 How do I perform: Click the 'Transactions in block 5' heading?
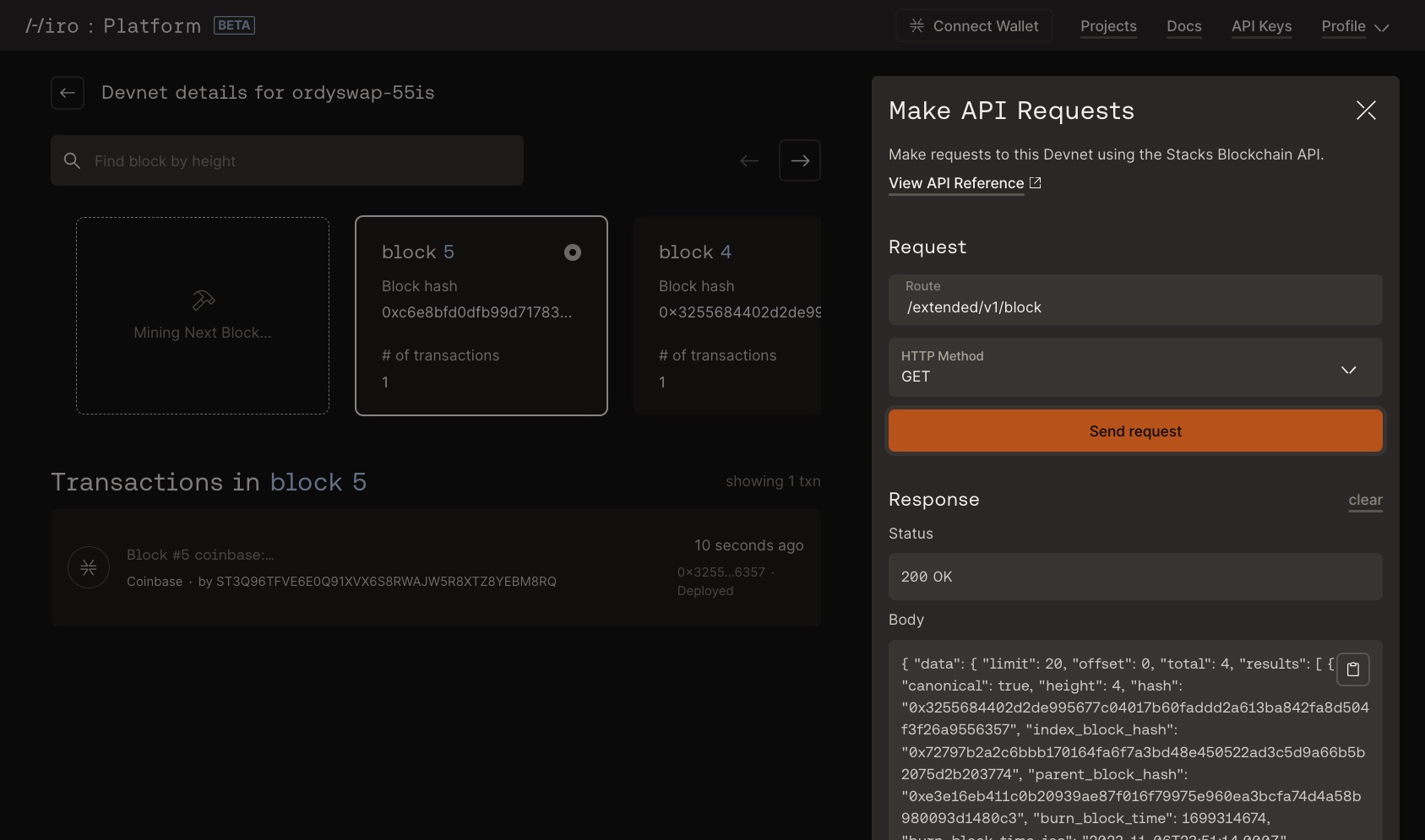(209, 482)
